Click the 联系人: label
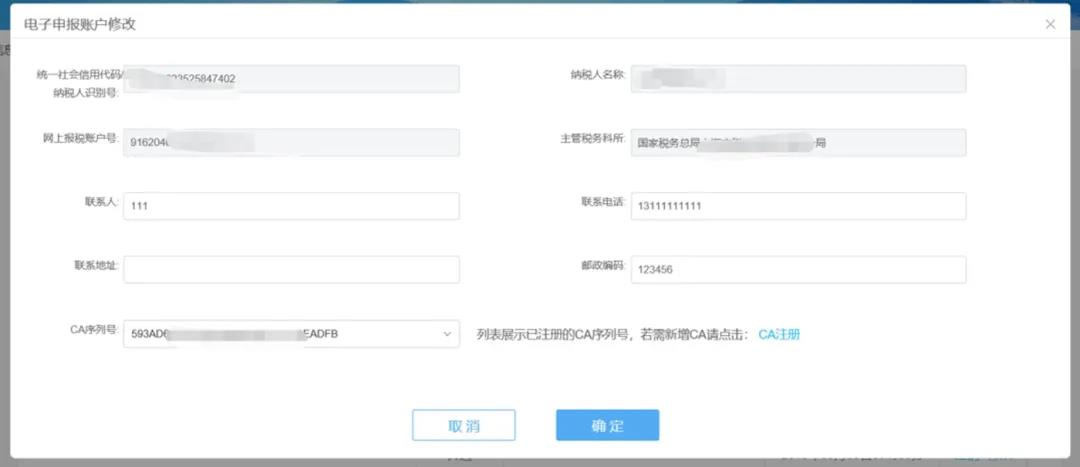1080x467 pixels. point(102,202)
